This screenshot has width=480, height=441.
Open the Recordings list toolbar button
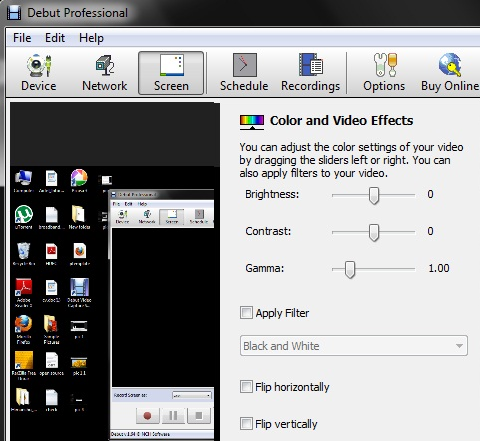point(310,73)
